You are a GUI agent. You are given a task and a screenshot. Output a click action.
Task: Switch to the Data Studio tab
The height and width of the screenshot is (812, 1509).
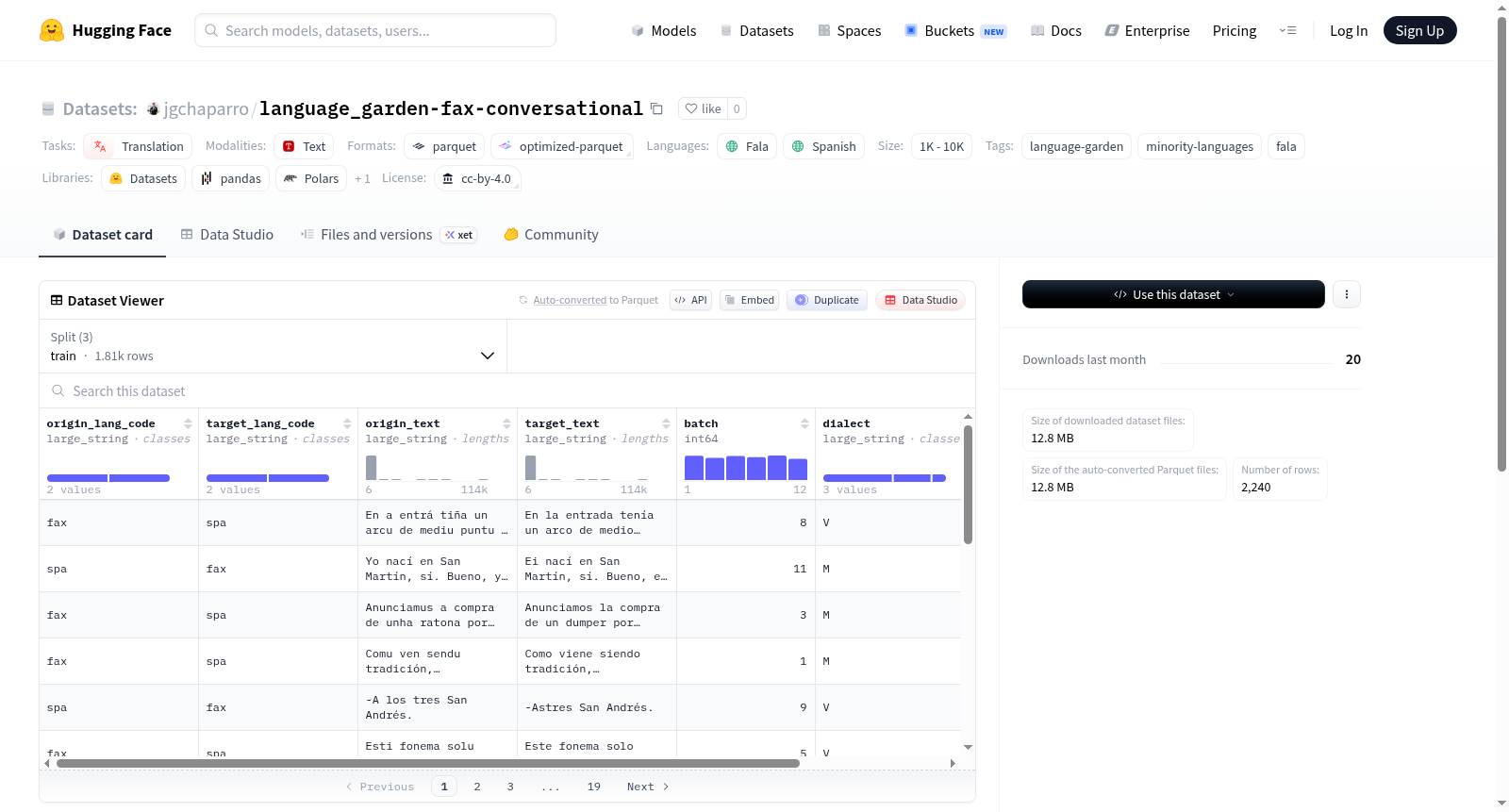coord(227,235)
